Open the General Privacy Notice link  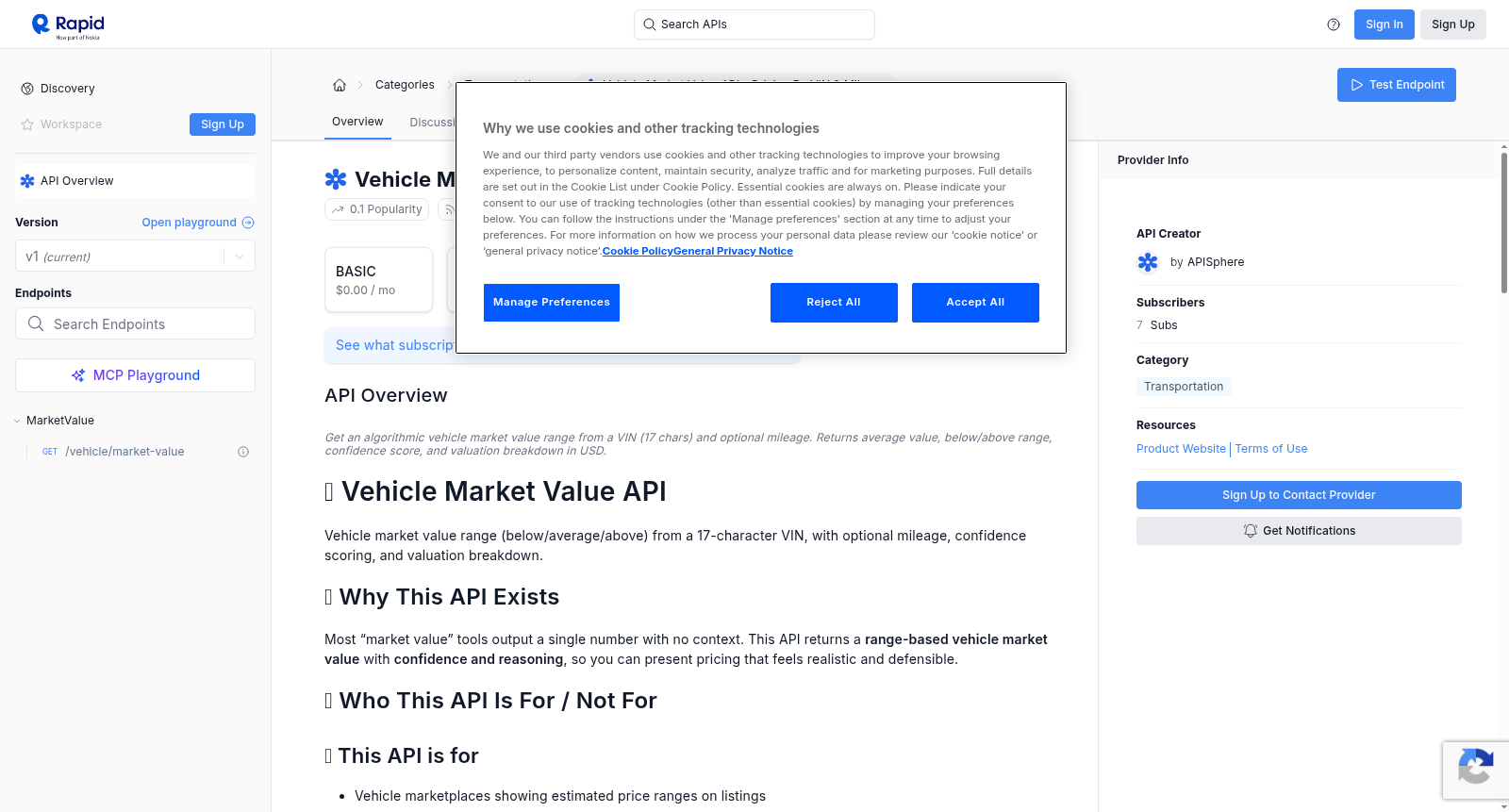pyautogui.click(x=733, y=251)
